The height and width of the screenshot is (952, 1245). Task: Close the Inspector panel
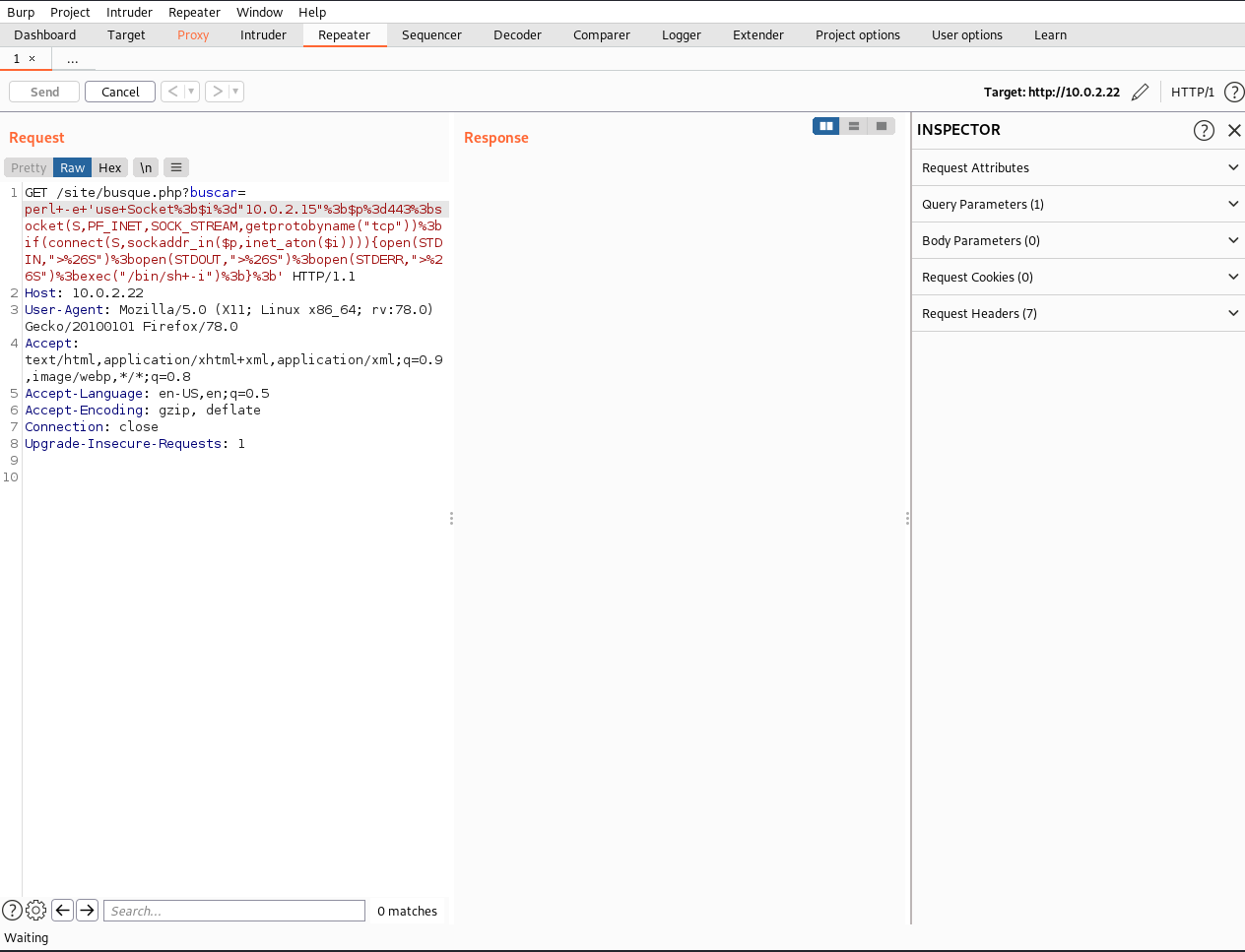tap(1234, 130)
